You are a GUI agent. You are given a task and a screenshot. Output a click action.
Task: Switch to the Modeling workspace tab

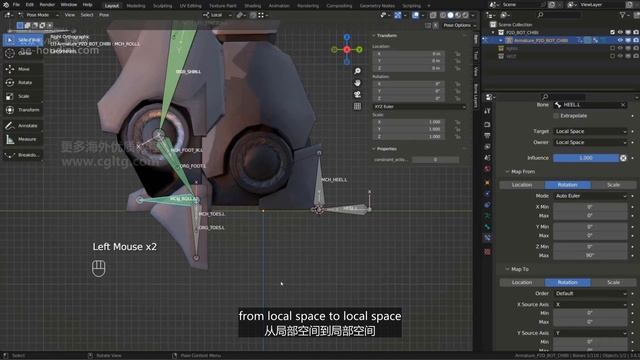(136, 6)
